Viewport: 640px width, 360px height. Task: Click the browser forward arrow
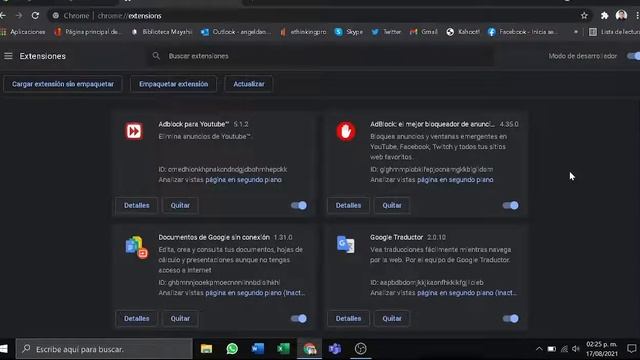(x=19, y=16)
